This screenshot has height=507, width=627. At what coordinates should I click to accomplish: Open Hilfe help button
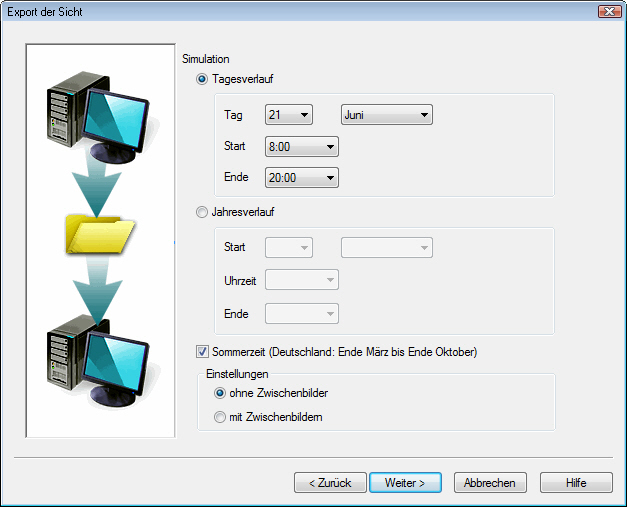pyautogui.click(x=576, y=483)
